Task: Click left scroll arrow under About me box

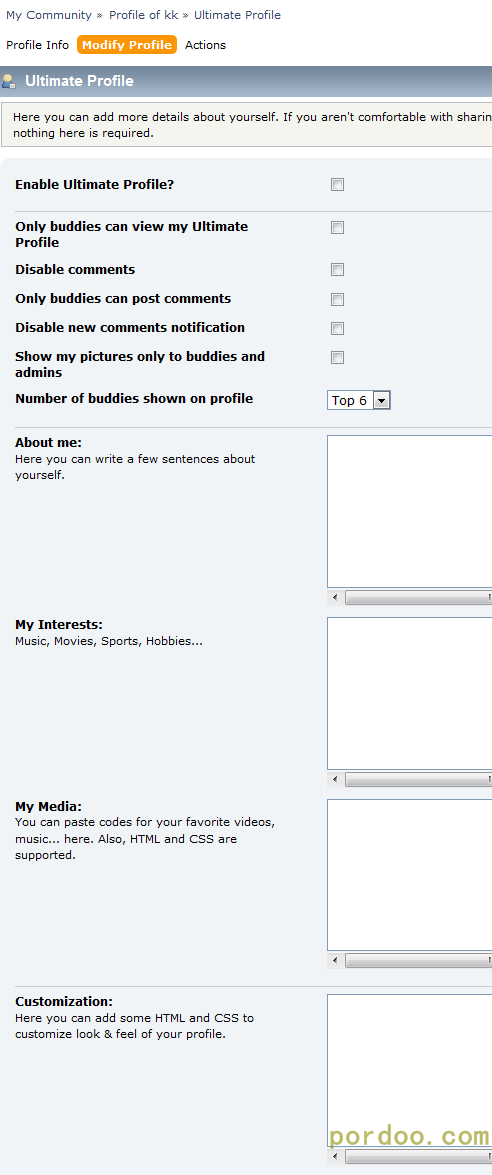Action: coord(335,598)
